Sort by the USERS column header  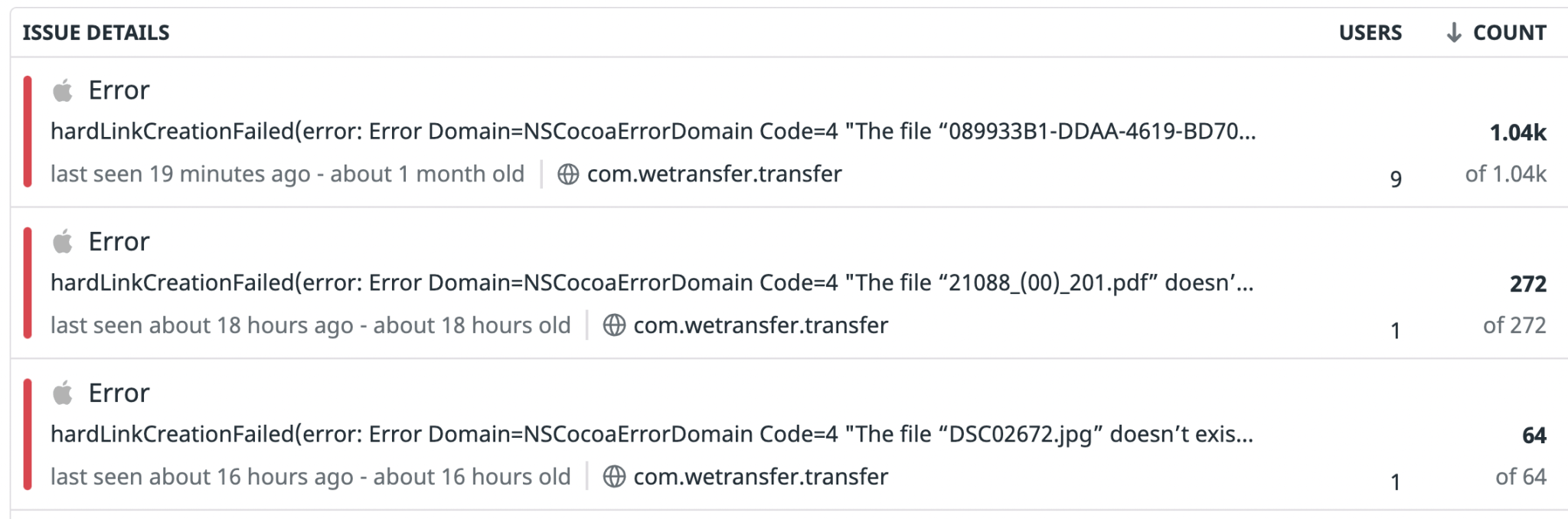[x=1370, y=32]
